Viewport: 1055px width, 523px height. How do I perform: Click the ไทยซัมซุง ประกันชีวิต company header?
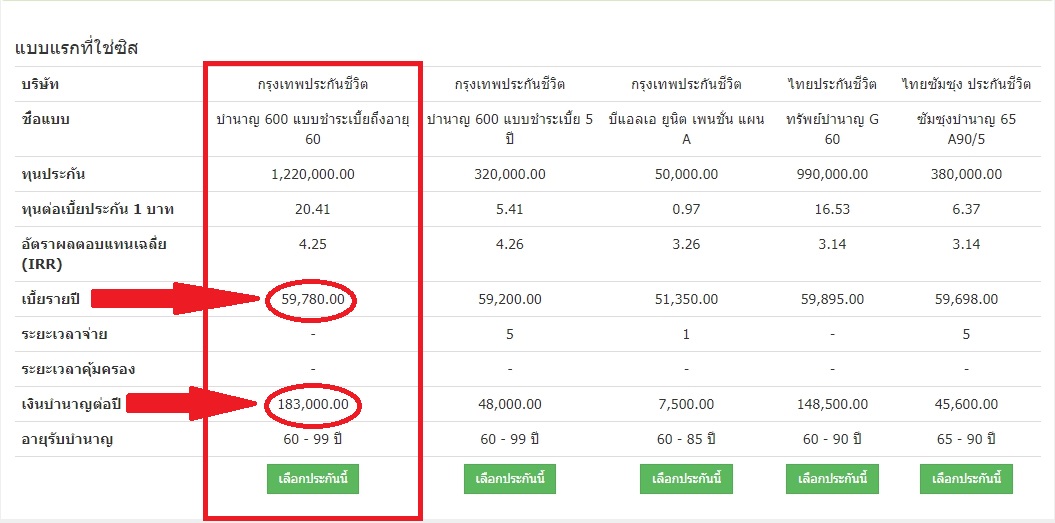[x=966, y=83]
